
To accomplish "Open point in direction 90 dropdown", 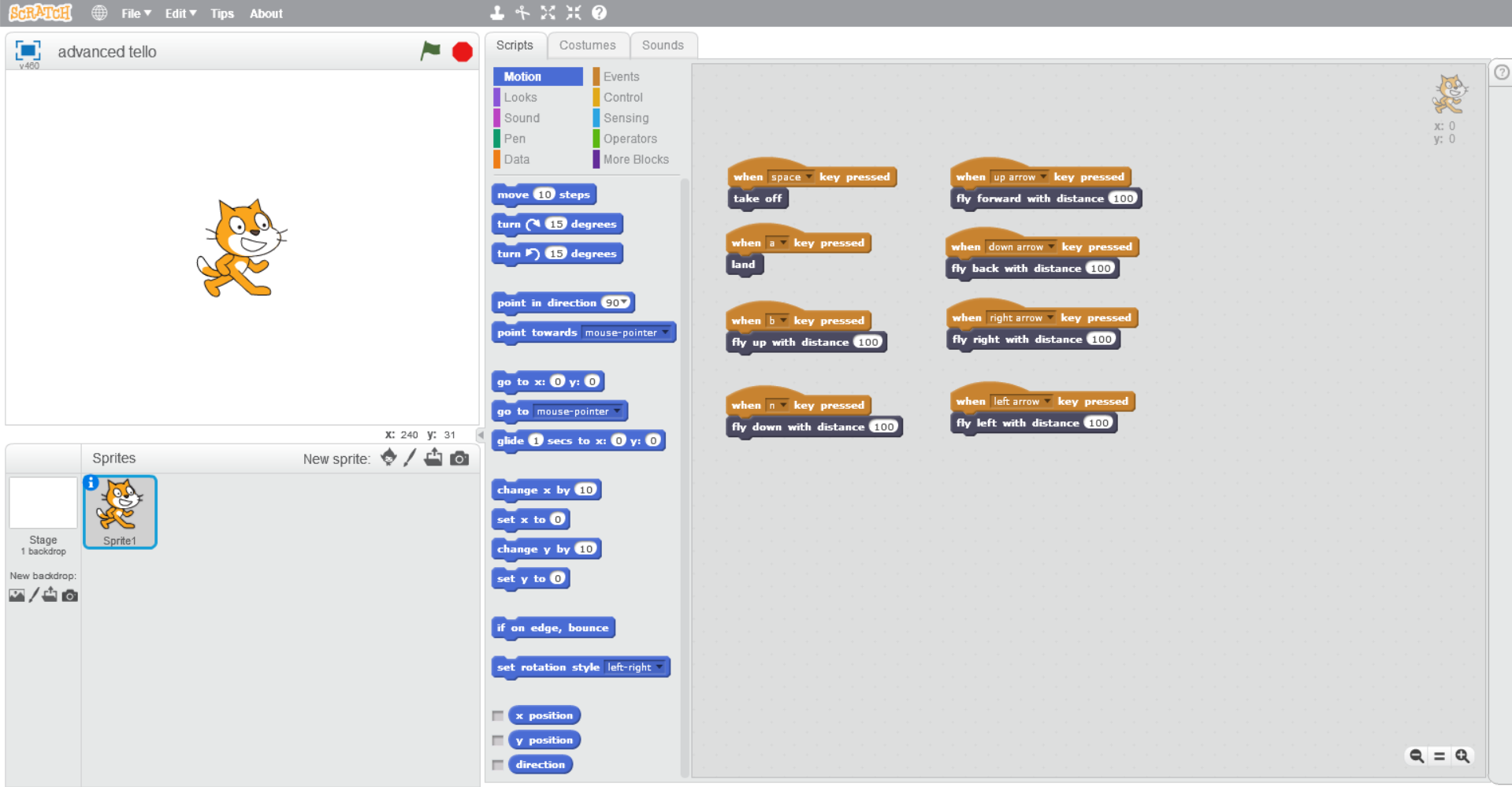I will coord(616,303).
